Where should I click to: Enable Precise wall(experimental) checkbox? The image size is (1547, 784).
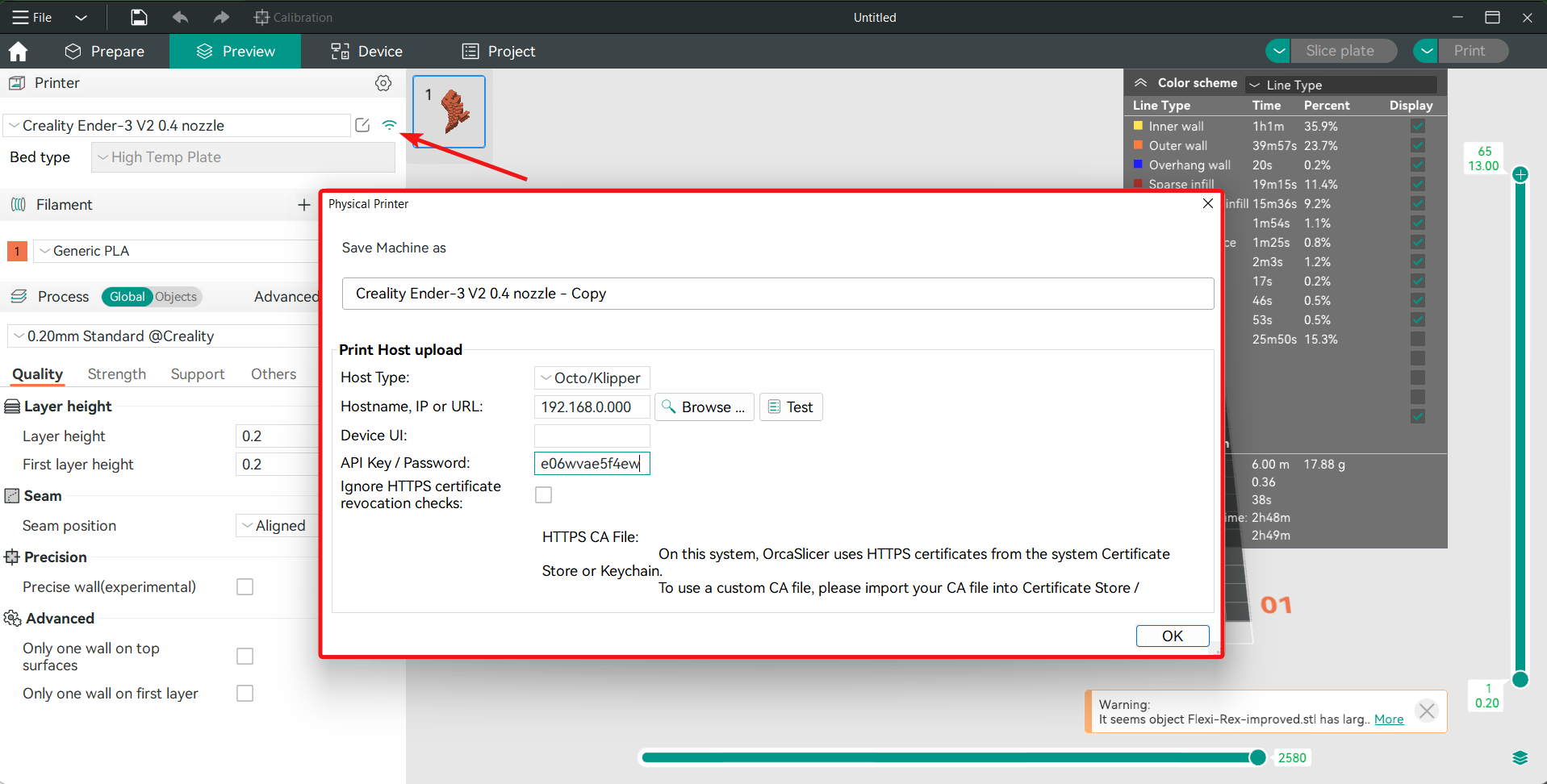point(245,587)
